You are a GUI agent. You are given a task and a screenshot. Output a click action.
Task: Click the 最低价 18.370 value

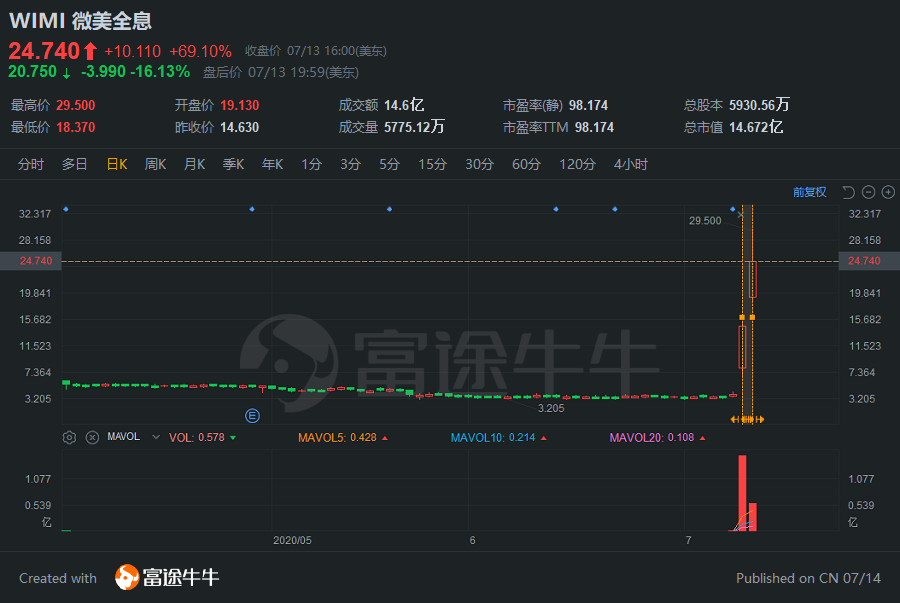[x=76, y=127]
